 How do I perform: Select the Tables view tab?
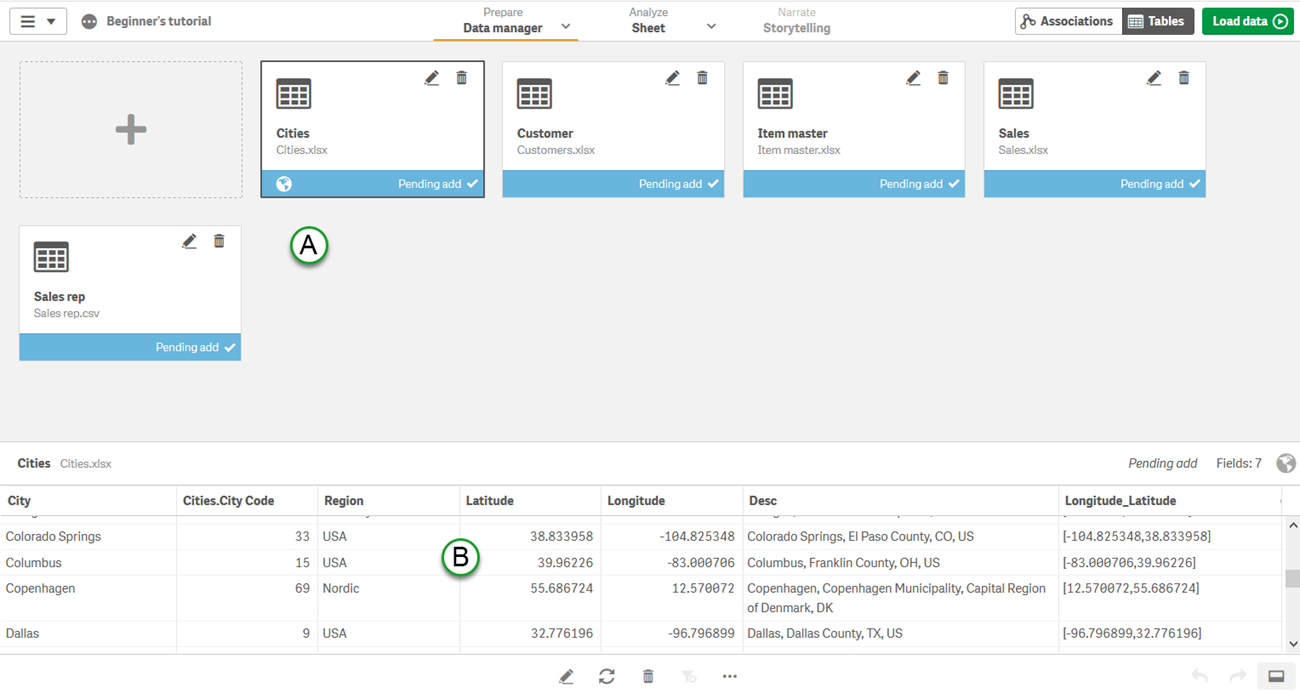pyautogui.click(x=1157, y=20)
